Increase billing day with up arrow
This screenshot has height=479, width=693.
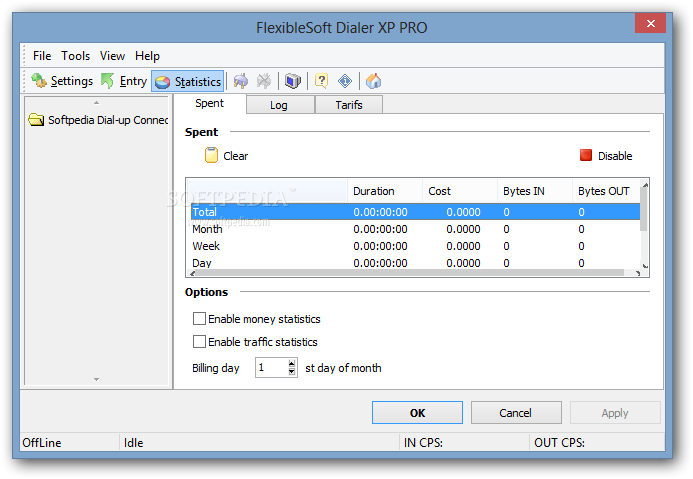click(292, 364)
